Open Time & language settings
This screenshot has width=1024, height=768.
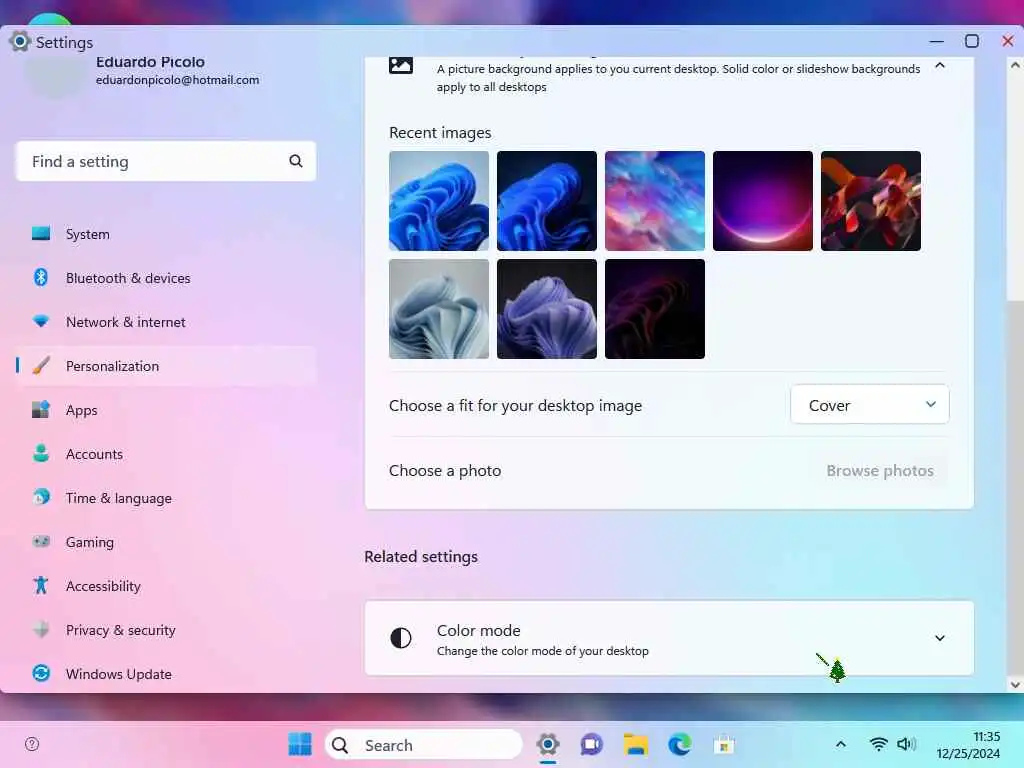166,498
